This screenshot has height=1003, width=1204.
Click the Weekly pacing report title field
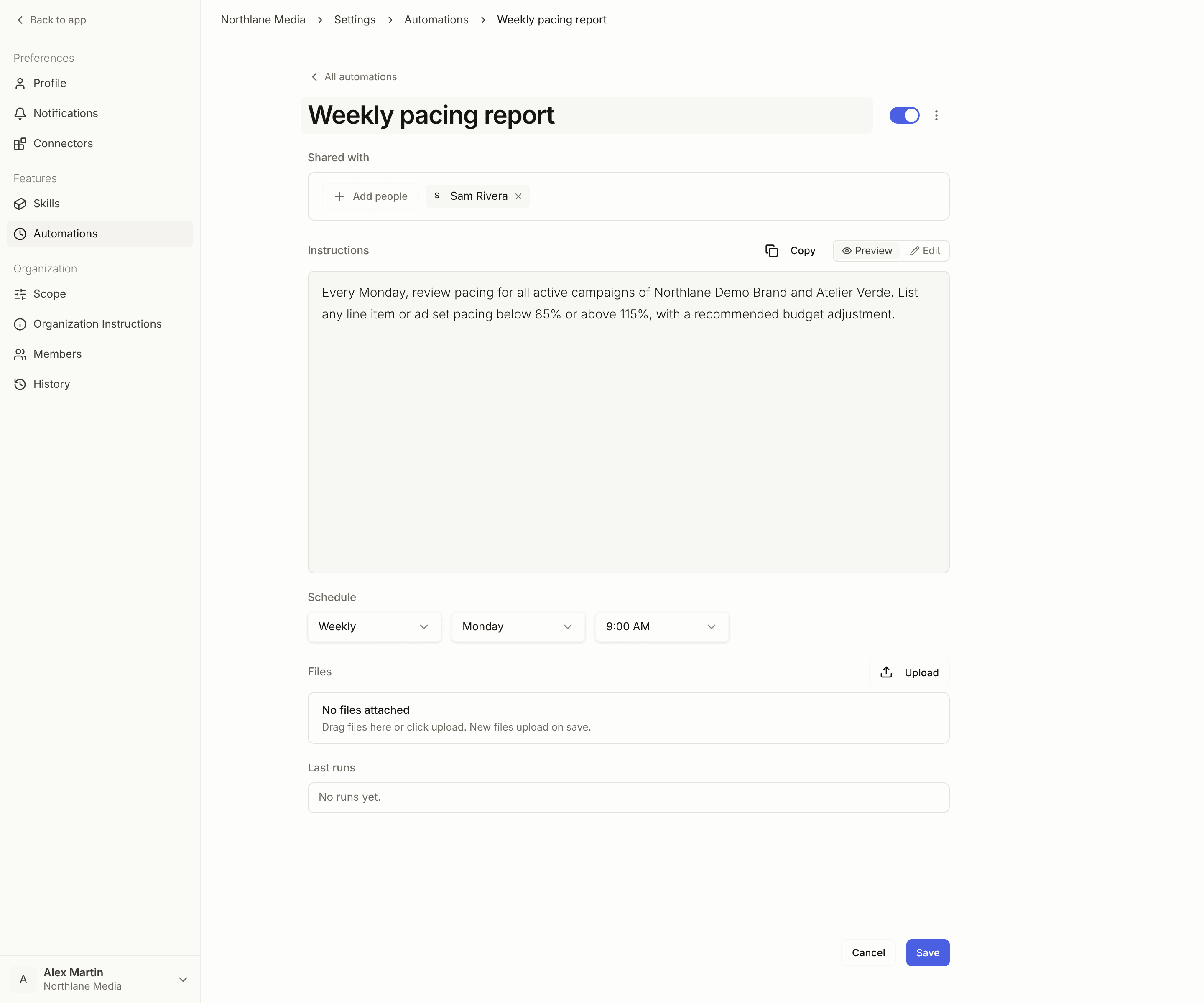click(x=587, y=115)
